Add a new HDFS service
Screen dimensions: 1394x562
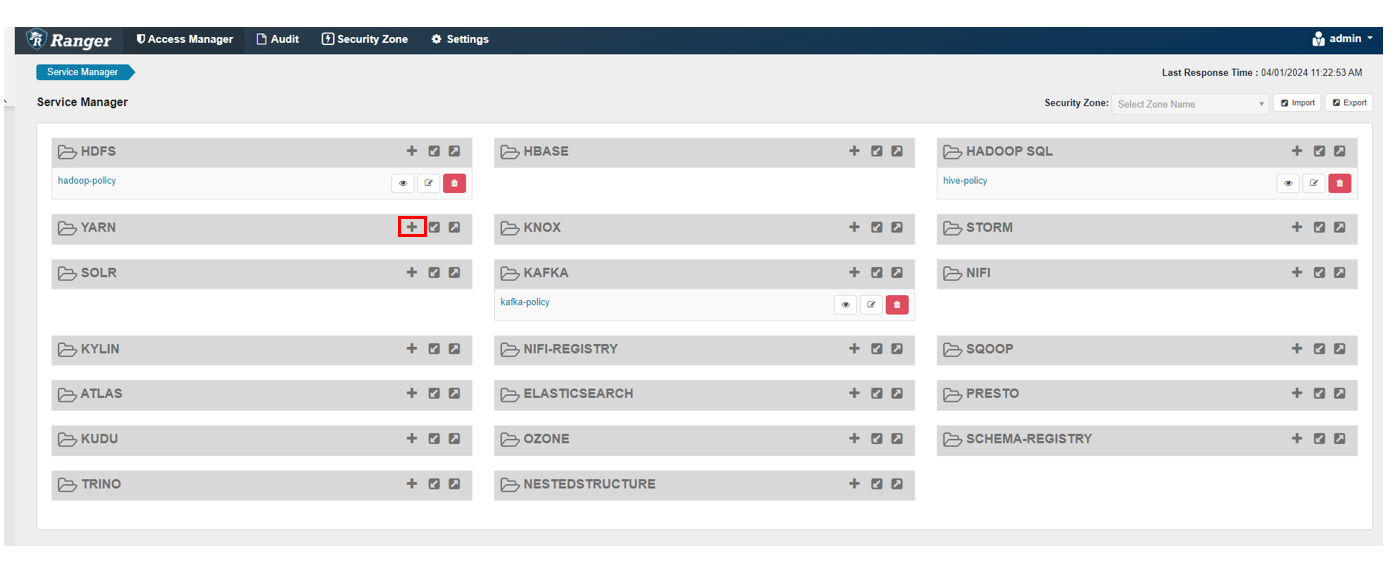pos(411,151)
